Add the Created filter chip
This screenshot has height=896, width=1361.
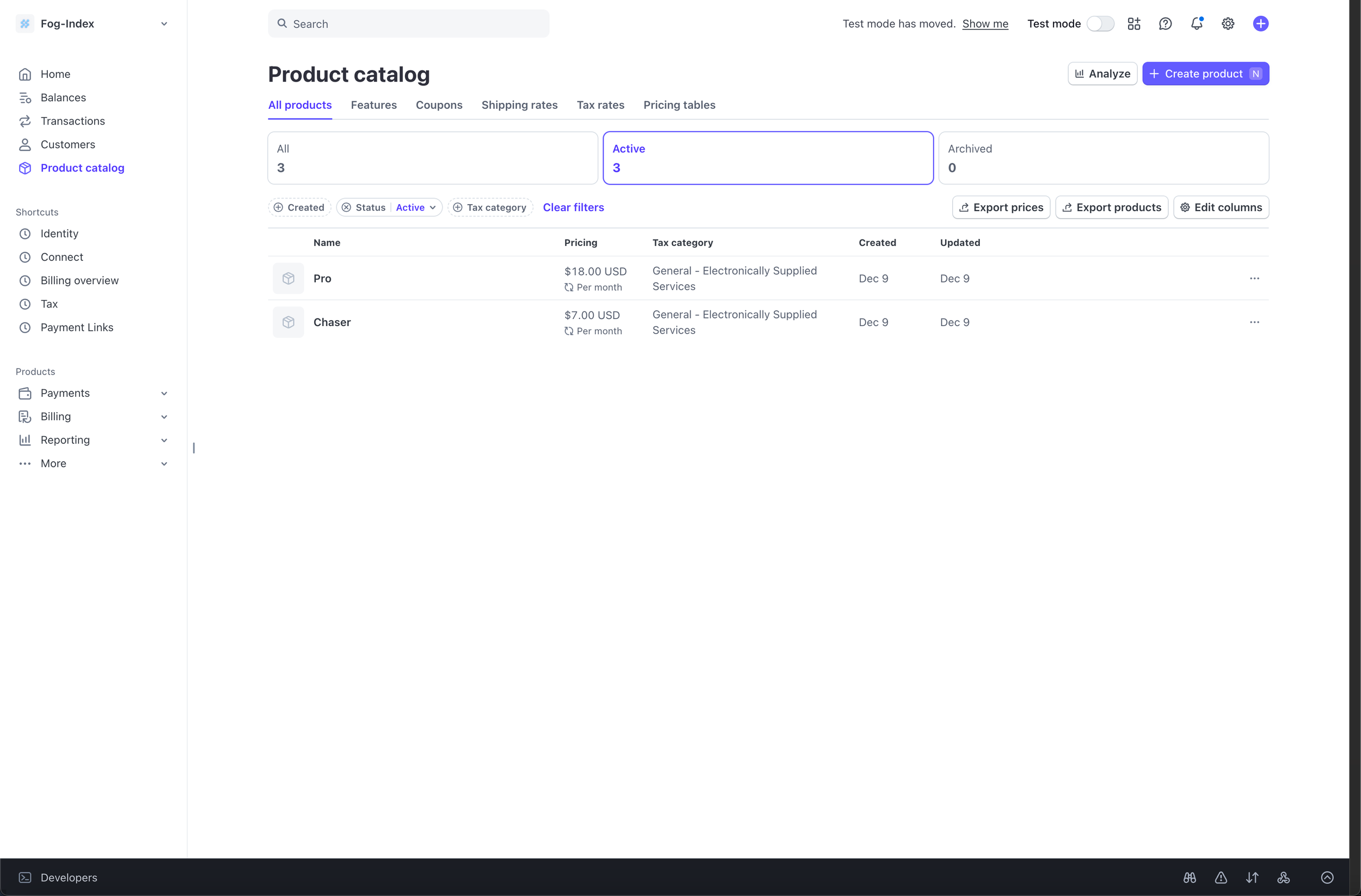coord(299,207)
